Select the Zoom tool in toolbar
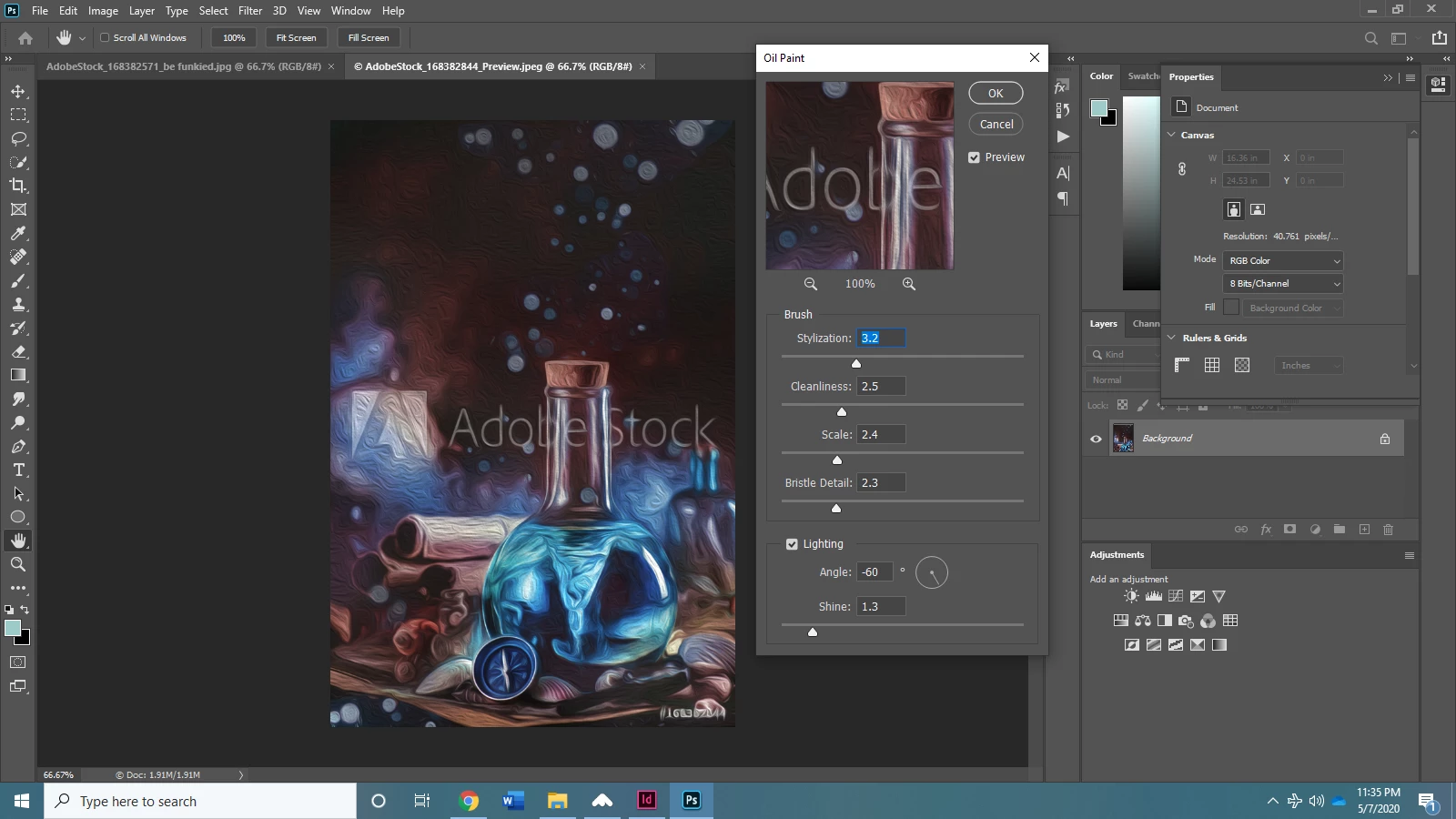The image size is (1456, 819). 18,564
